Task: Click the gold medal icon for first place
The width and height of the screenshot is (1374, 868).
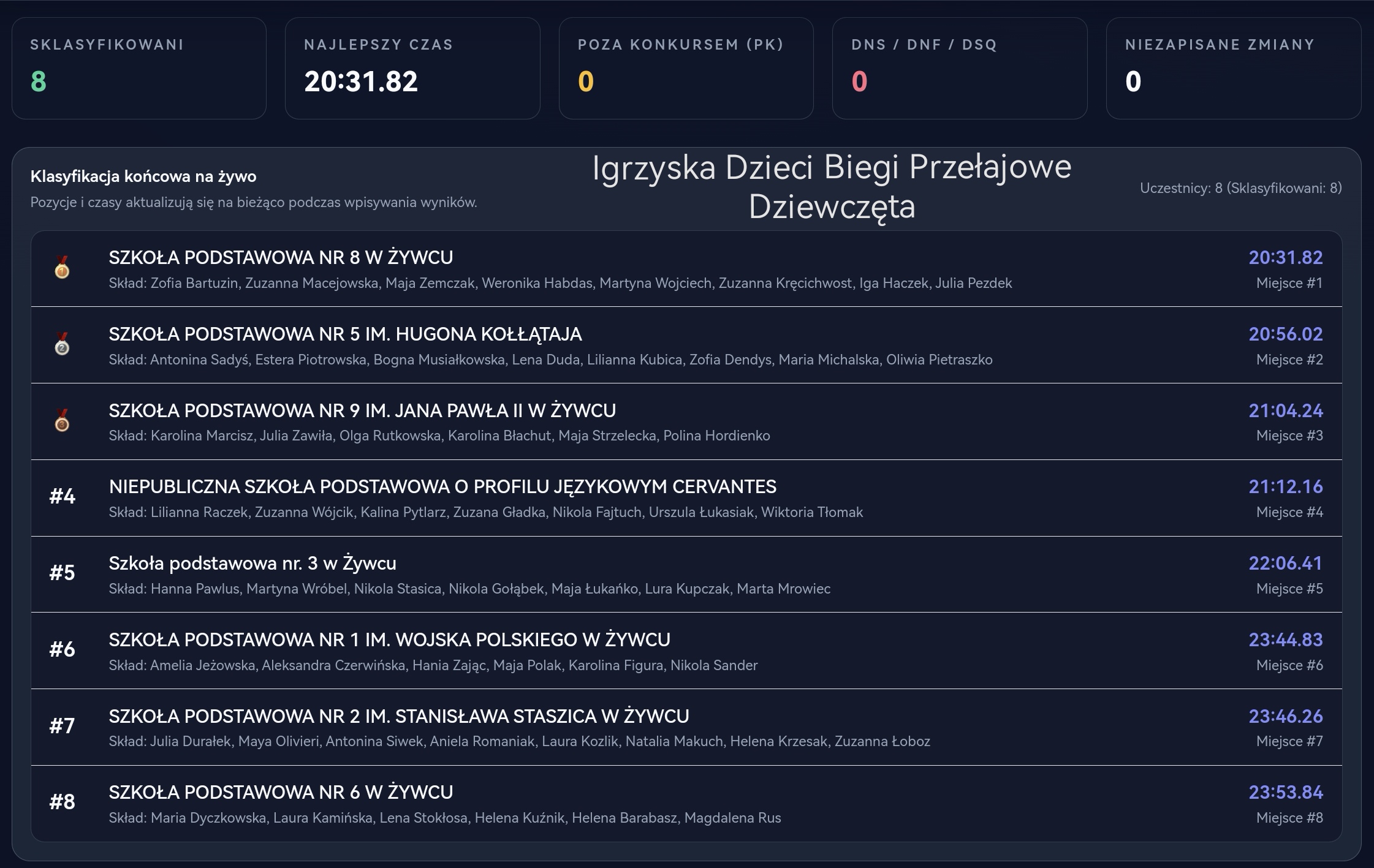Action: click(62, 268)
